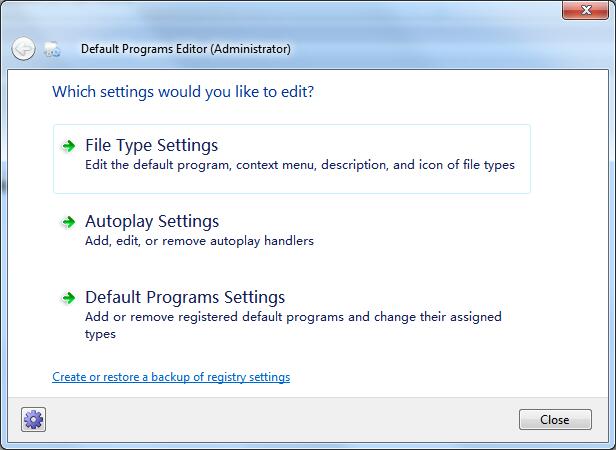Click the Close button
Image resolution: width=616 pixels, height=450 pixels.
tap(555, 420)
